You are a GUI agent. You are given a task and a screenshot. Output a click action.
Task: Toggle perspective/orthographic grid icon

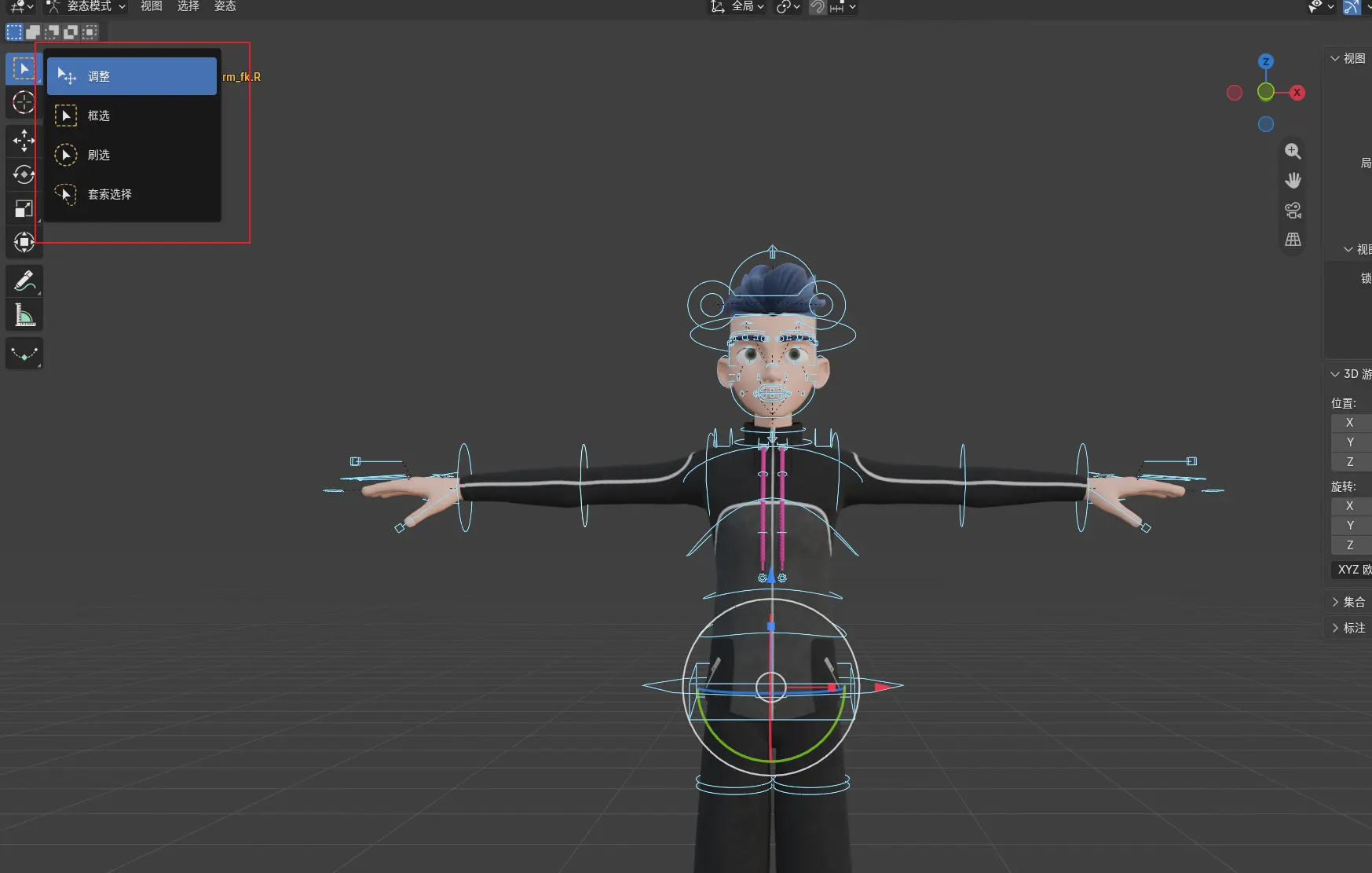coord(1293,240)
